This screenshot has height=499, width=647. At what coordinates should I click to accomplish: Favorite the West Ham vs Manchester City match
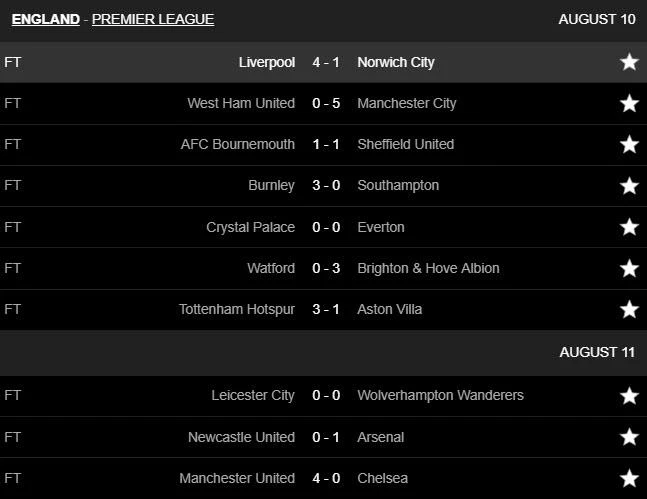pyautogui.click(x=629, y=103)
